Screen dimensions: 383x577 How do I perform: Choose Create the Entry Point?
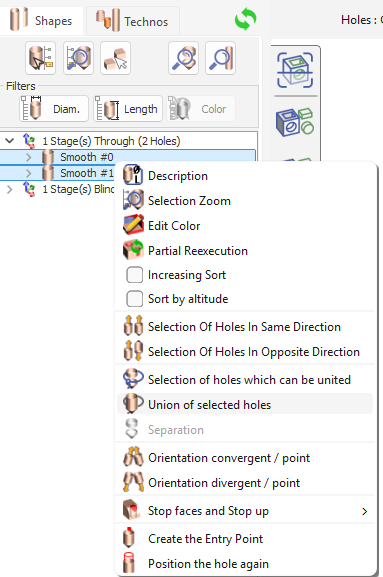coord(246,539)
